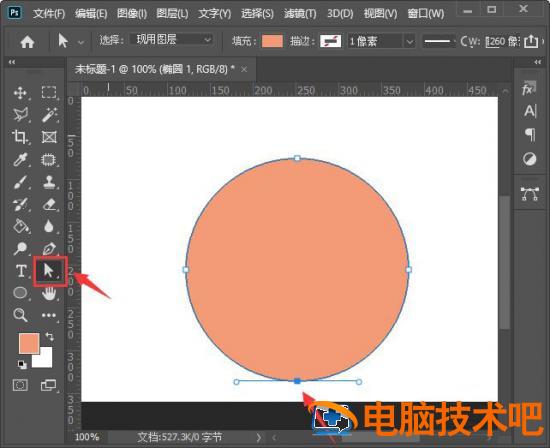
Task: Click the fill color swatch
Action: 272,41
